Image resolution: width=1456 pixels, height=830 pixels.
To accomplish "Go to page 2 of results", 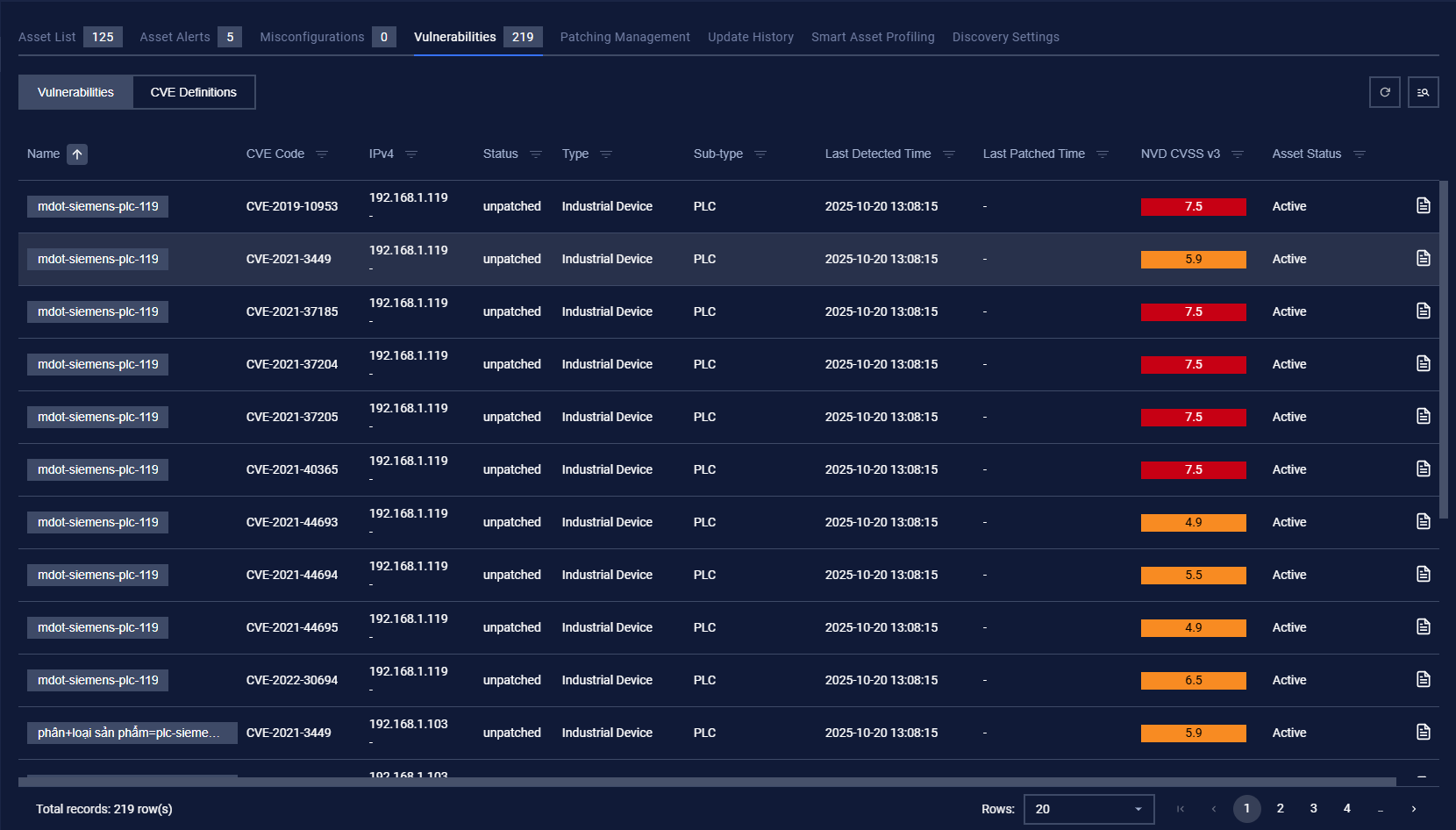I will click(x=1280, y=808).
